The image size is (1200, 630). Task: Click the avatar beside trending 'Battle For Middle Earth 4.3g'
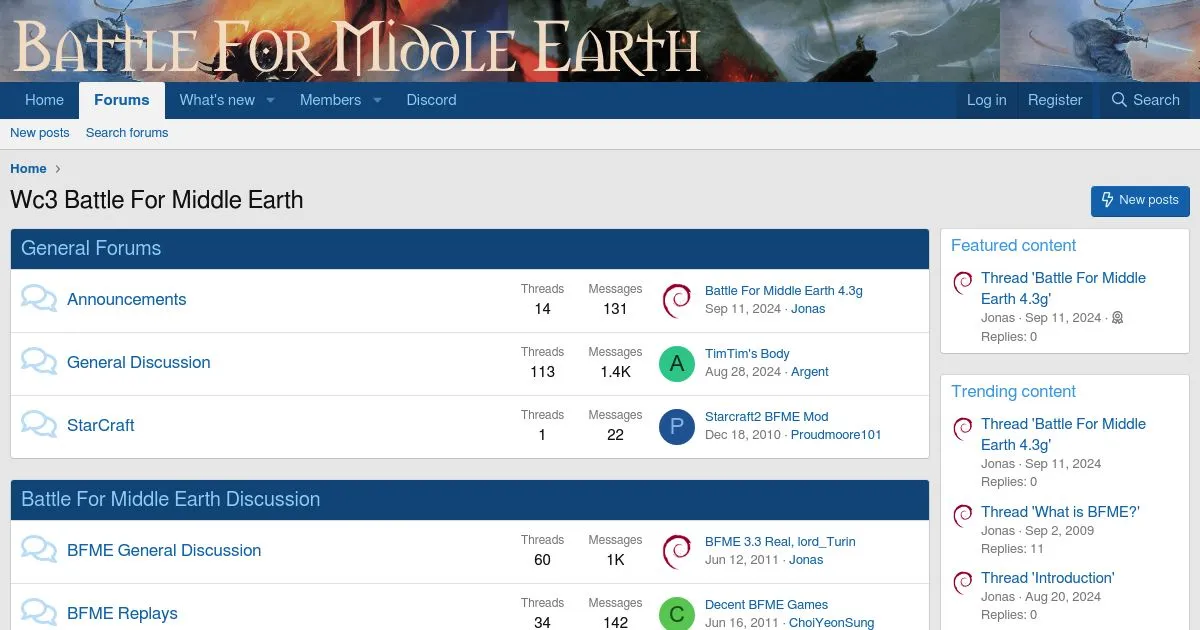pyautogui.click(x=962, y=428)
